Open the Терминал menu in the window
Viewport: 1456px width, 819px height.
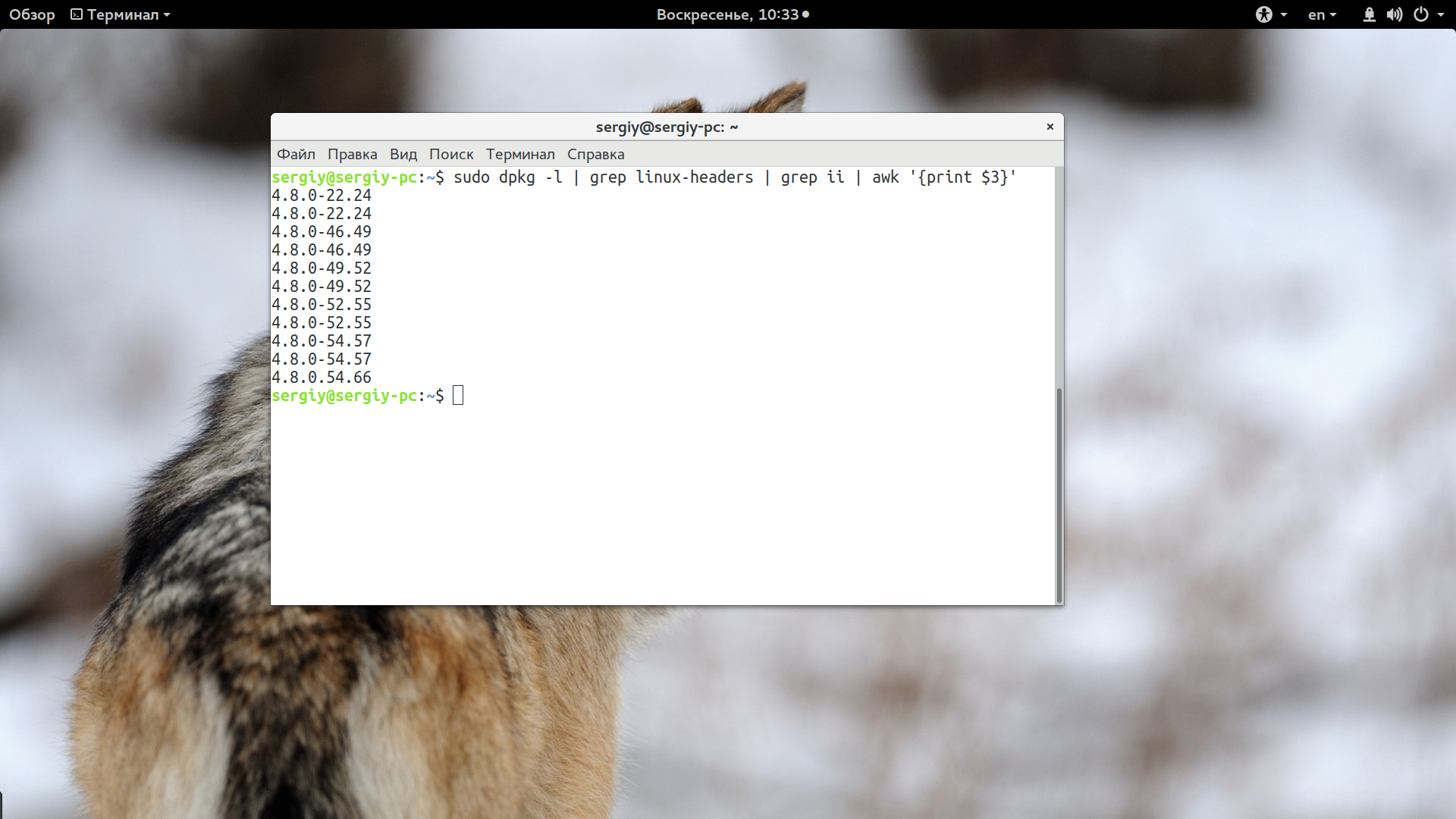point(520,154)
